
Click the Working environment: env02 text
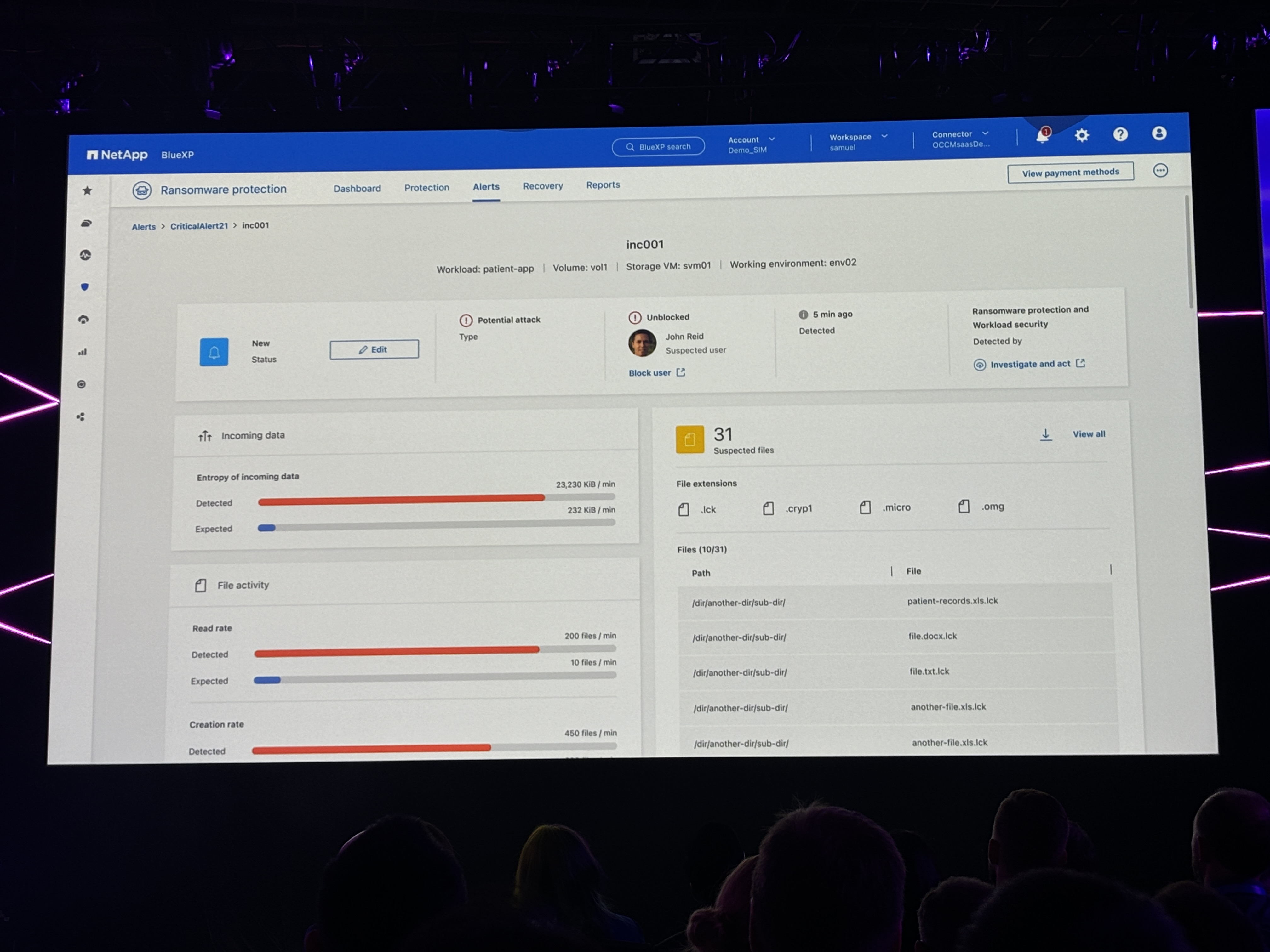[x=793, y=263]
